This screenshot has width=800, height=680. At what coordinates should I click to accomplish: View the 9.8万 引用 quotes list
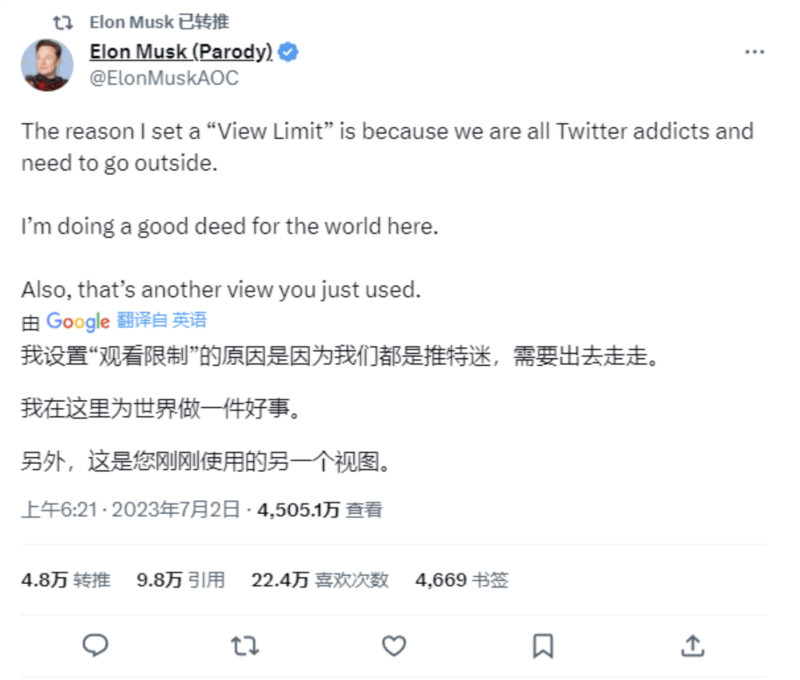tap(181, 579)
